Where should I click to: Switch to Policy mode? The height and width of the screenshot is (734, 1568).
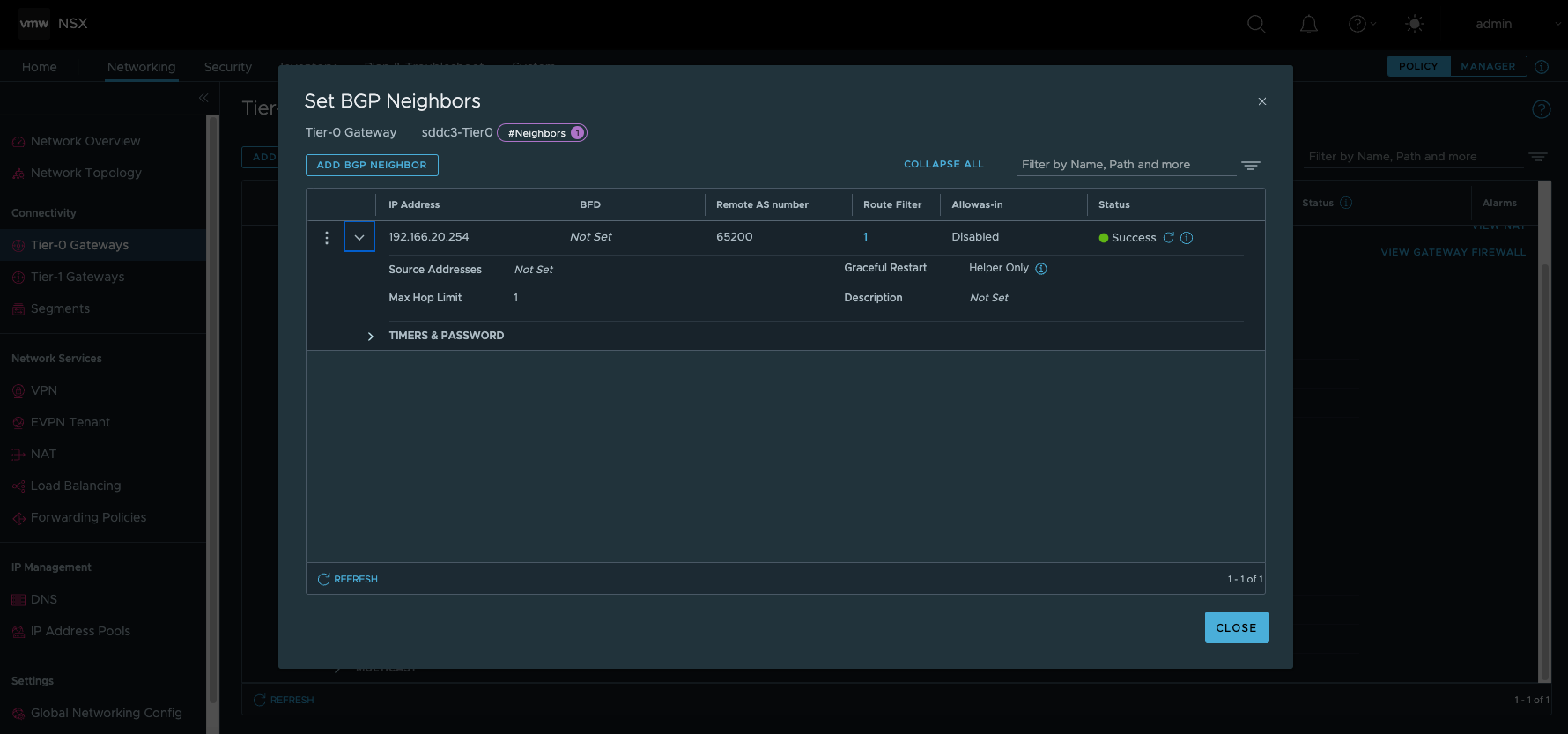[1418, 66]
